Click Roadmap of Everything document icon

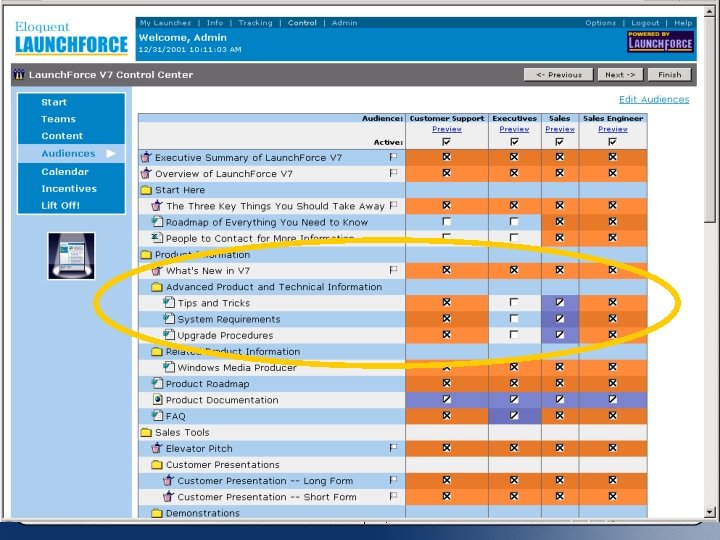click(157, 222)
